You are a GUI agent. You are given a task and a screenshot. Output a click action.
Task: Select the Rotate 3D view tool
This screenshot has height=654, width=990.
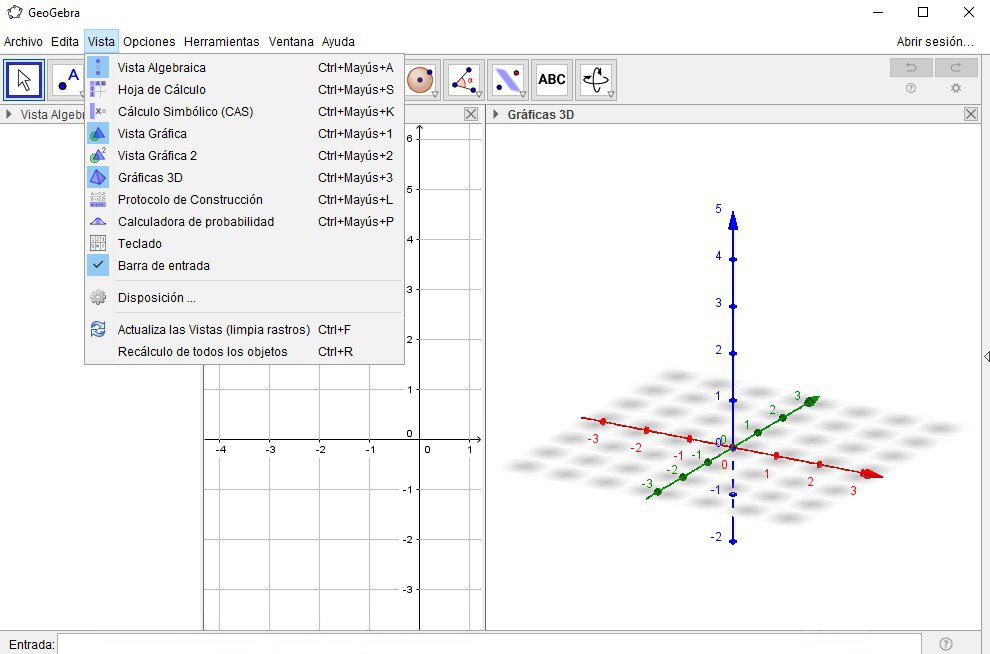595,80
